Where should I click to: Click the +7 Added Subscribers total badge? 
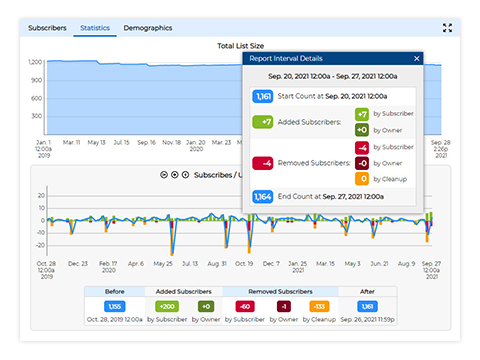pyautogui.click(x=263, y=122)
